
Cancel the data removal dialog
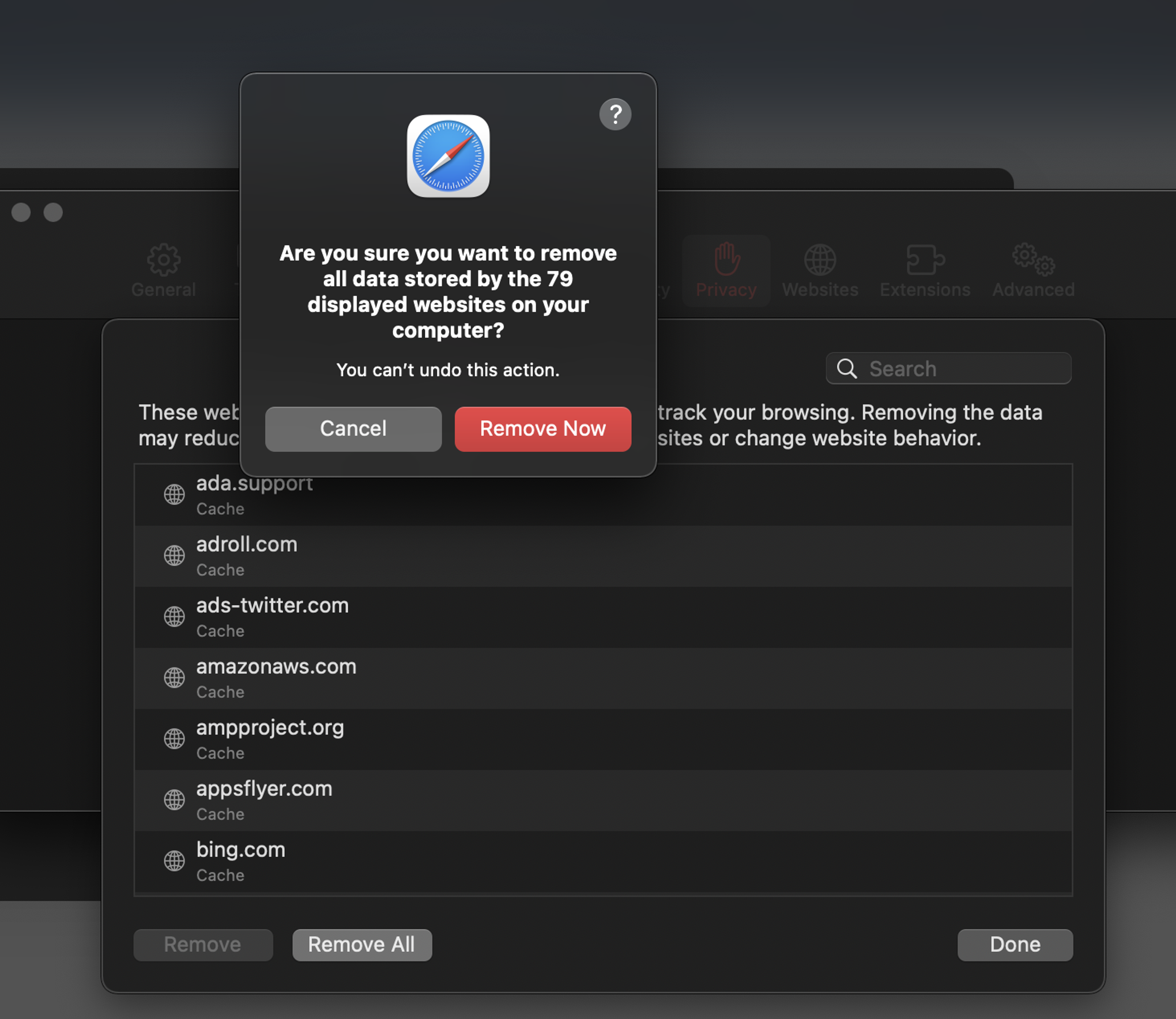pos(353,429)
